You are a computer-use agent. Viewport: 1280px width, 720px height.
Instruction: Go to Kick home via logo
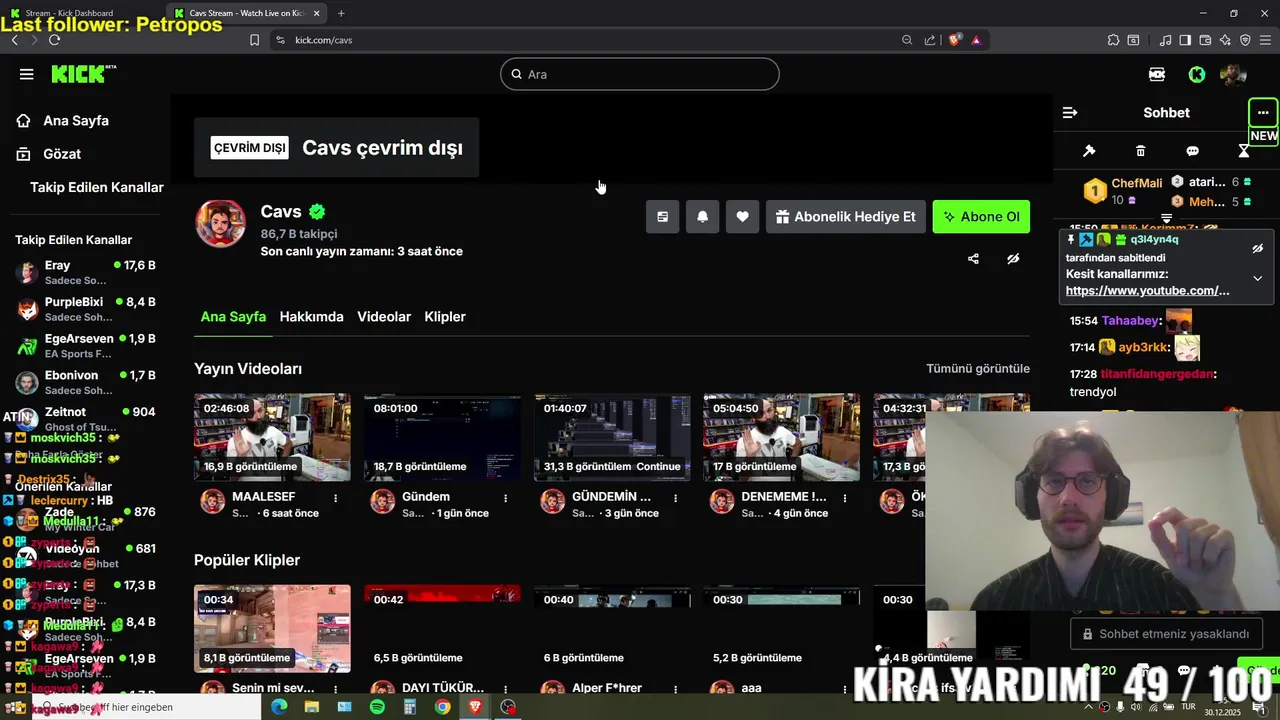(x=84, y=74)
